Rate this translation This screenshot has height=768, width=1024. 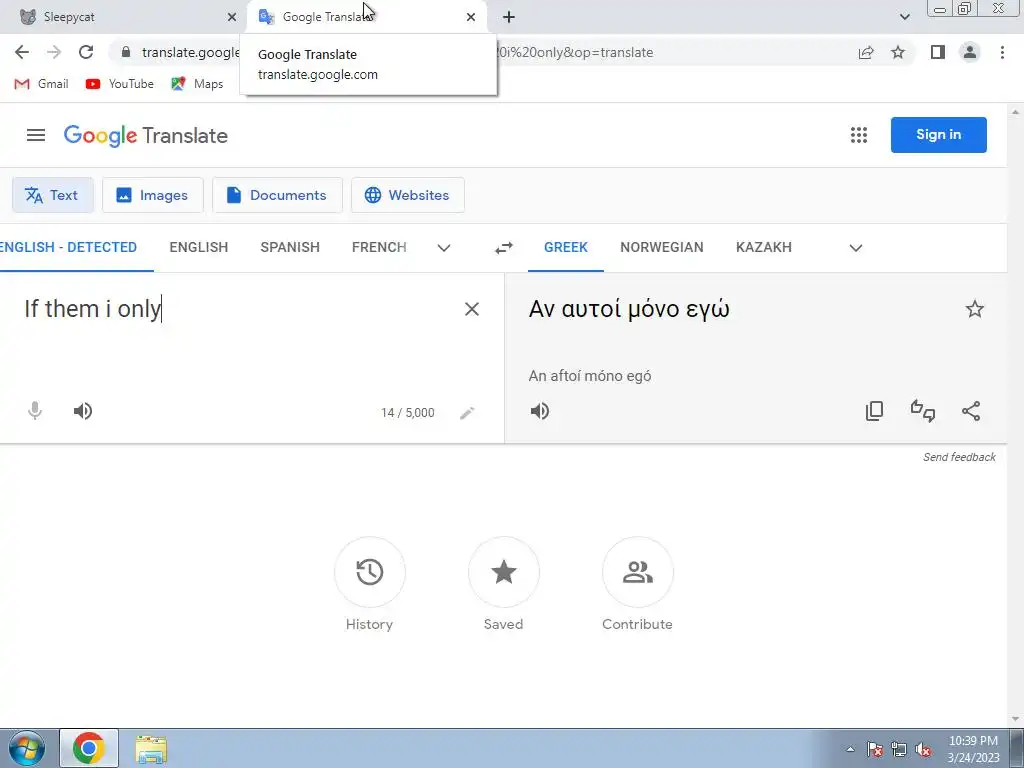(x=923, y=411)
